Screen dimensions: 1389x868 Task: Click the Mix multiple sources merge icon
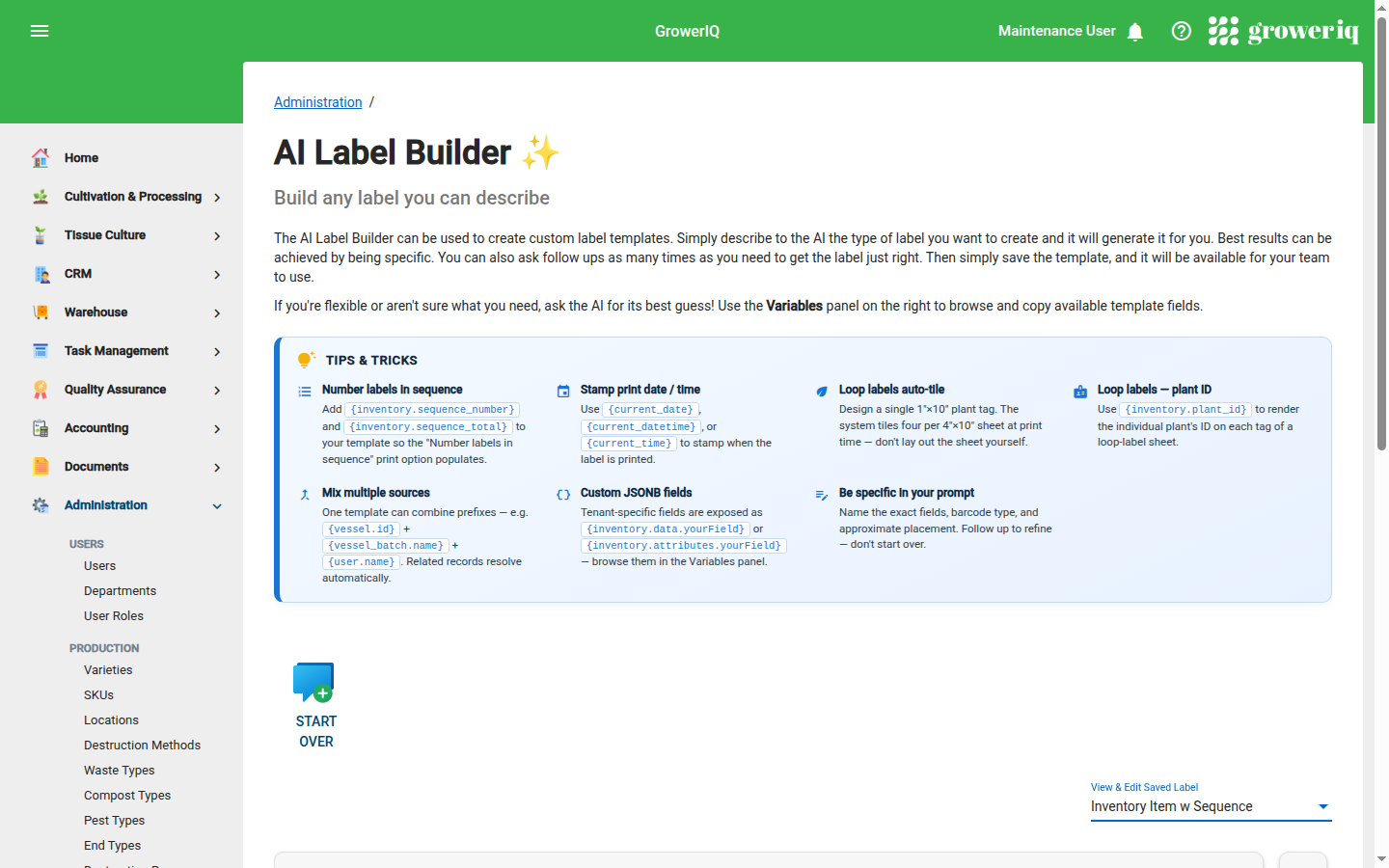305,495
